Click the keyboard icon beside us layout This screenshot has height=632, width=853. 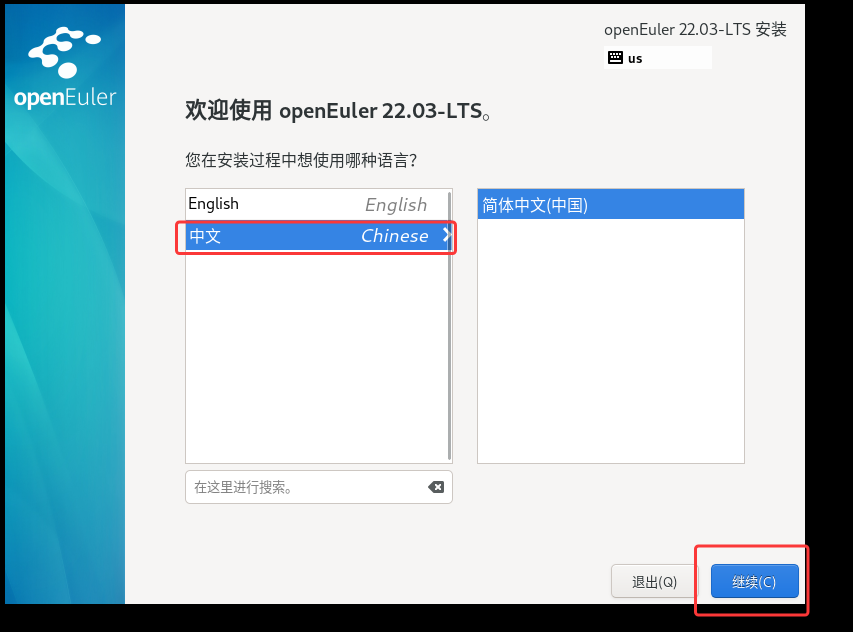tap(615, 58)
